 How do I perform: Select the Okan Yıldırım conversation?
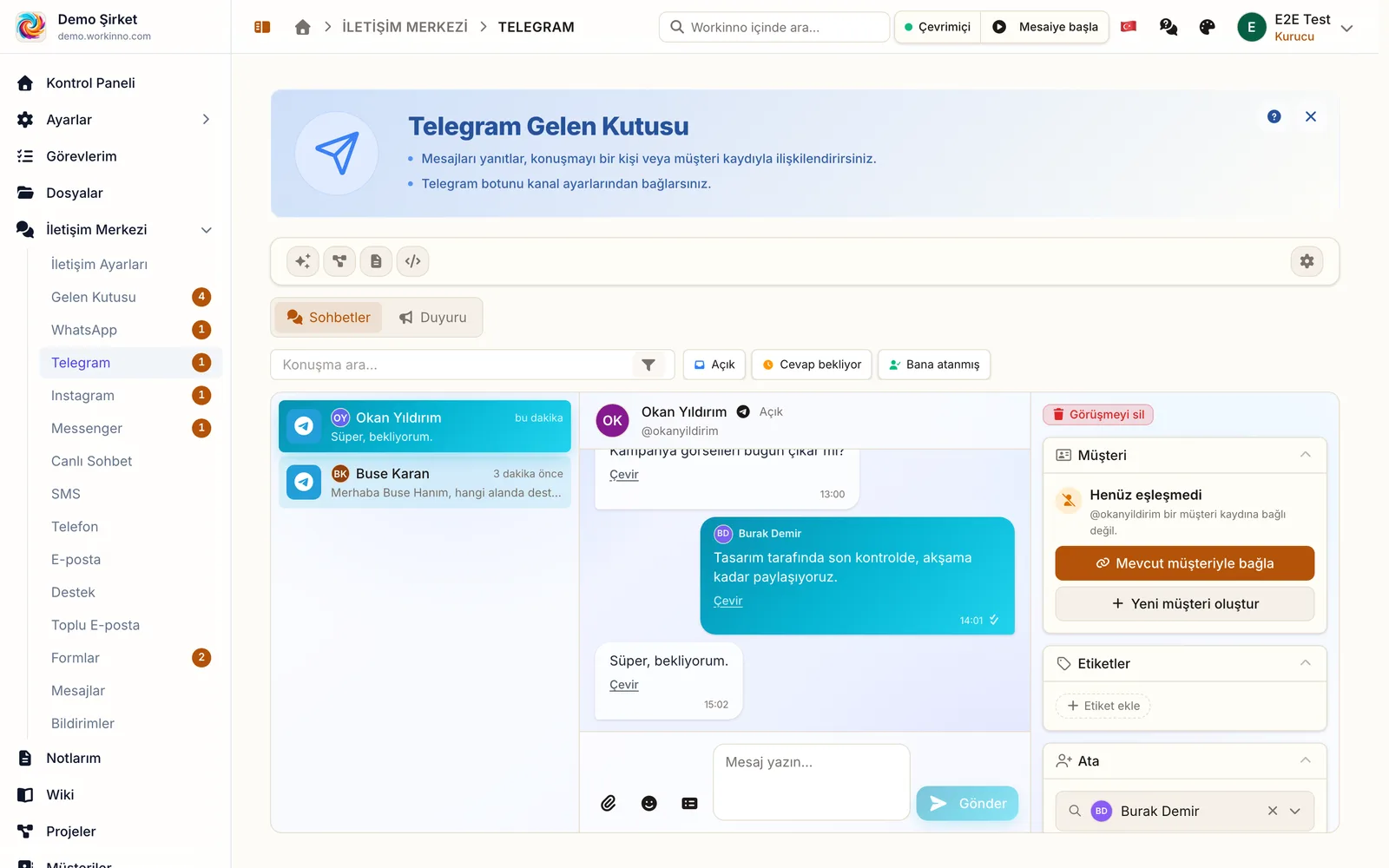pos(425,426)
